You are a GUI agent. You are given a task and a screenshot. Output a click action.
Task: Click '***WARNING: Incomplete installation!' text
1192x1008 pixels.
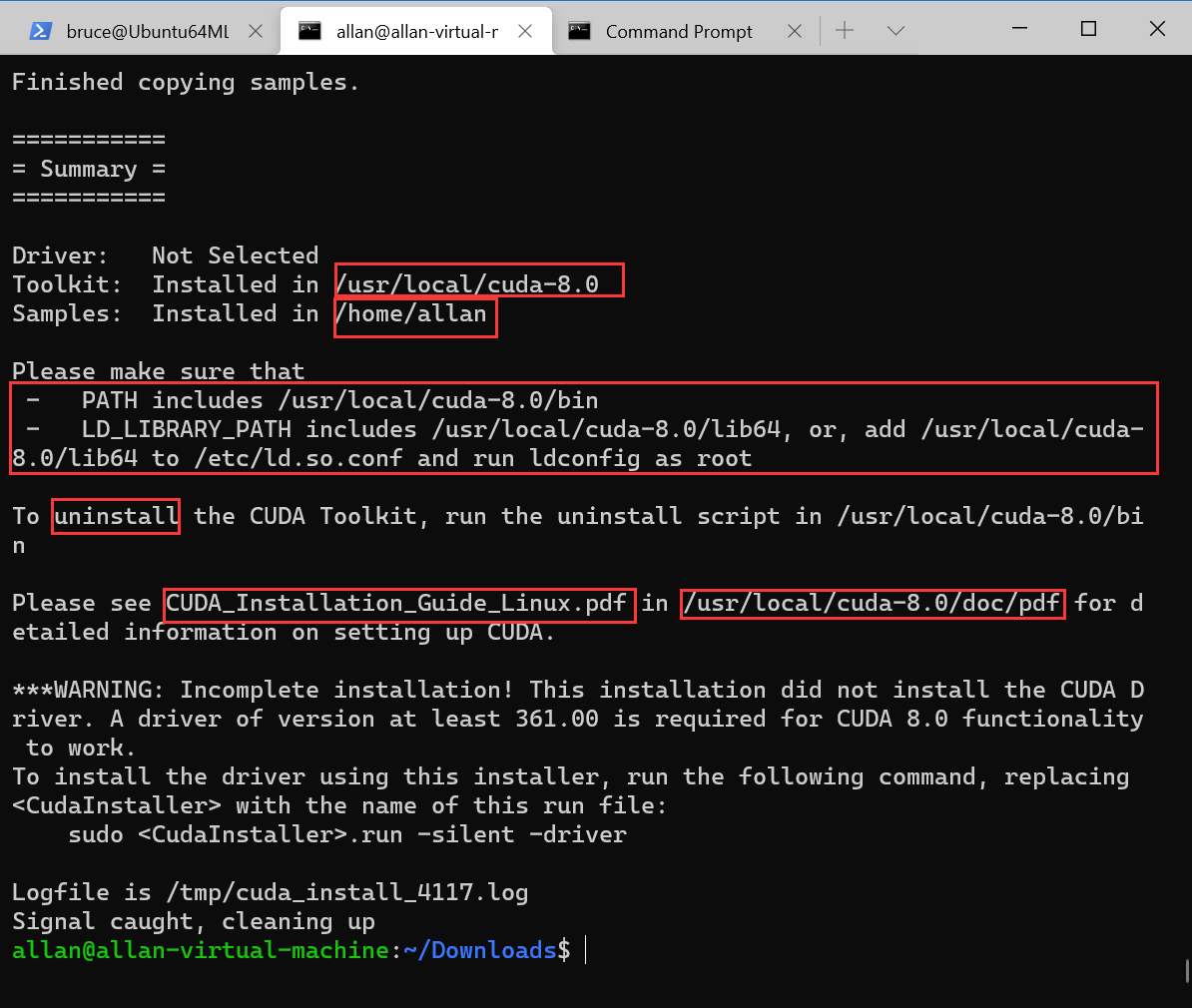pos(263,690)
